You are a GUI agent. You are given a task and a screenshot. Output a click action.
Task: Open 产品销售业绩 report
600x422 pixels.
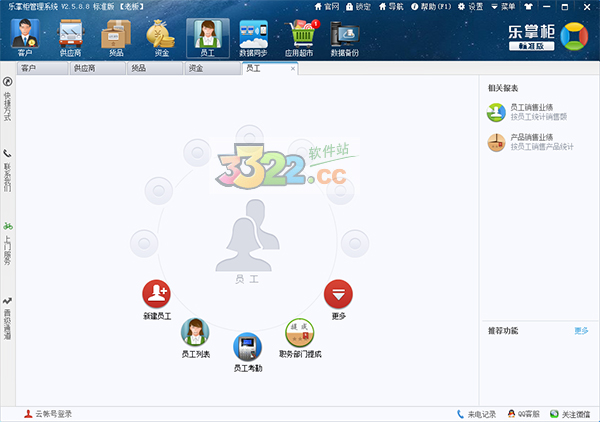[530, 142]
